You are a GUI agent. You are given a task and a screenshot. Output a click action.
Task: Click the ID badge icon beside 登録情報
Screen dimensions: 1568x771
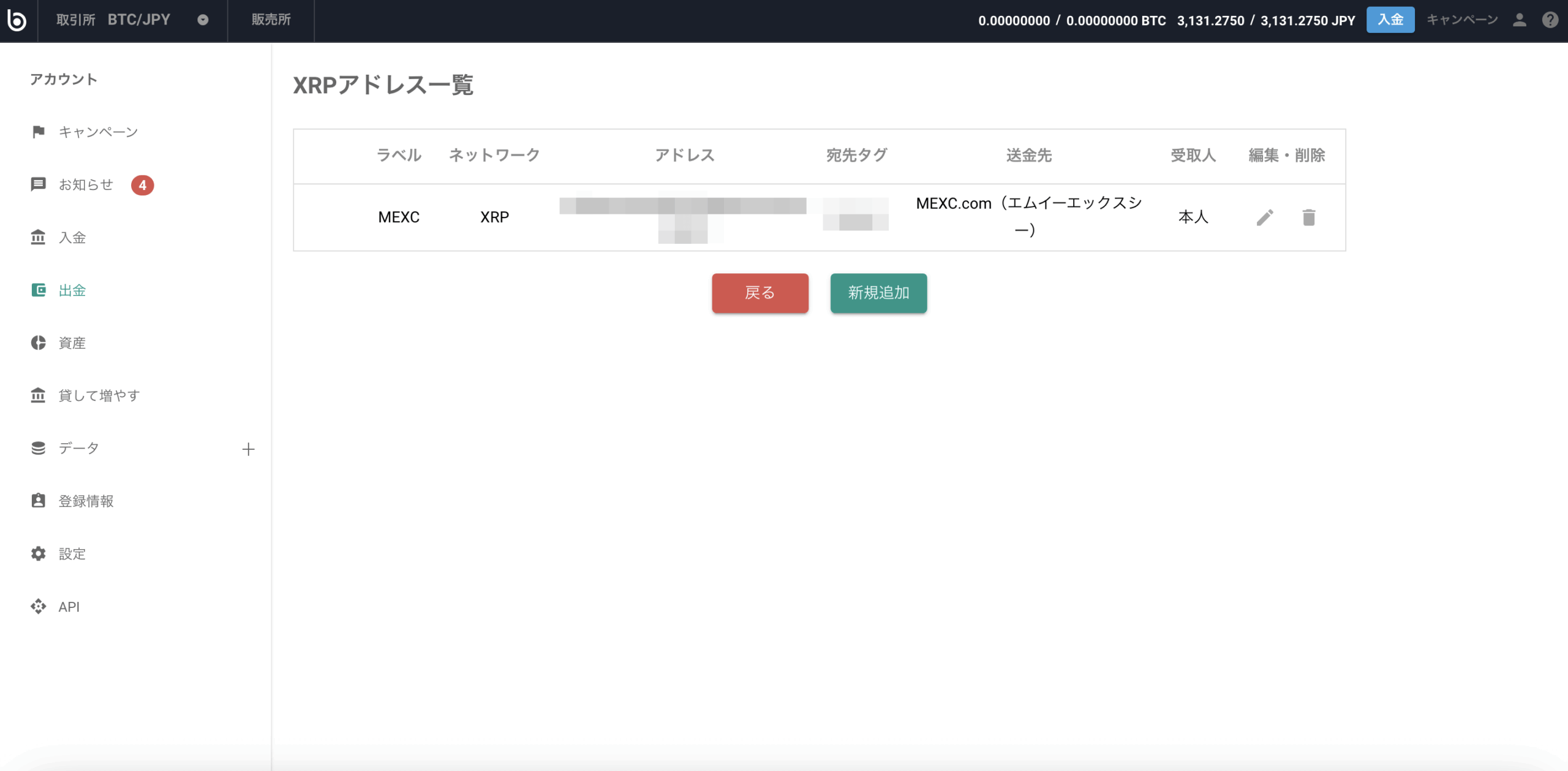[x=38, y=501]
